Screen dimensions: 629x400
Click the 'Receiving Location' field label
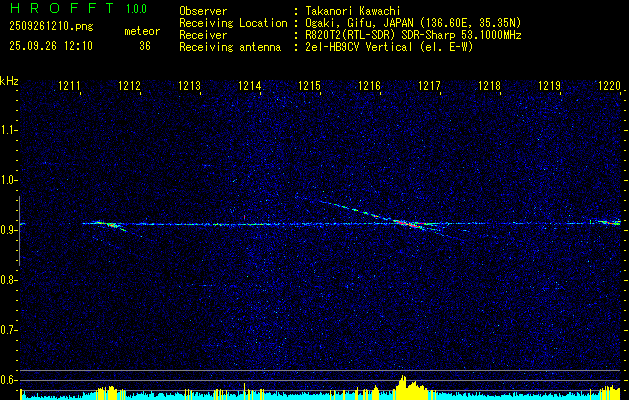click(x=233, y=23)
